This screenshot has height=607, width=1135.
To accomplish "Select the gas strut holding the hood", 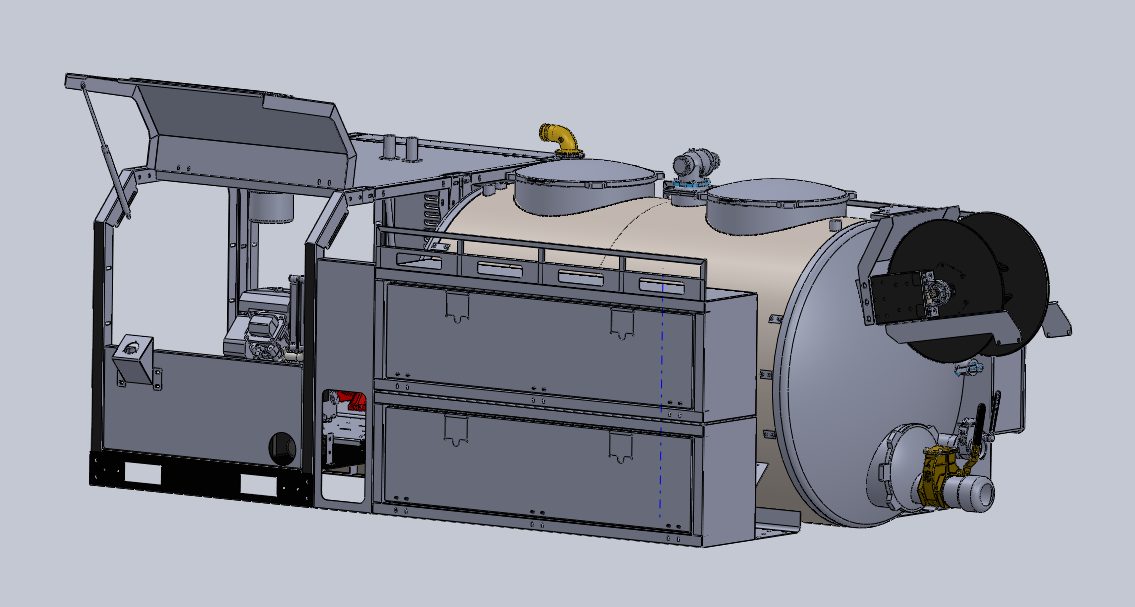I will [x=107, y=150].
